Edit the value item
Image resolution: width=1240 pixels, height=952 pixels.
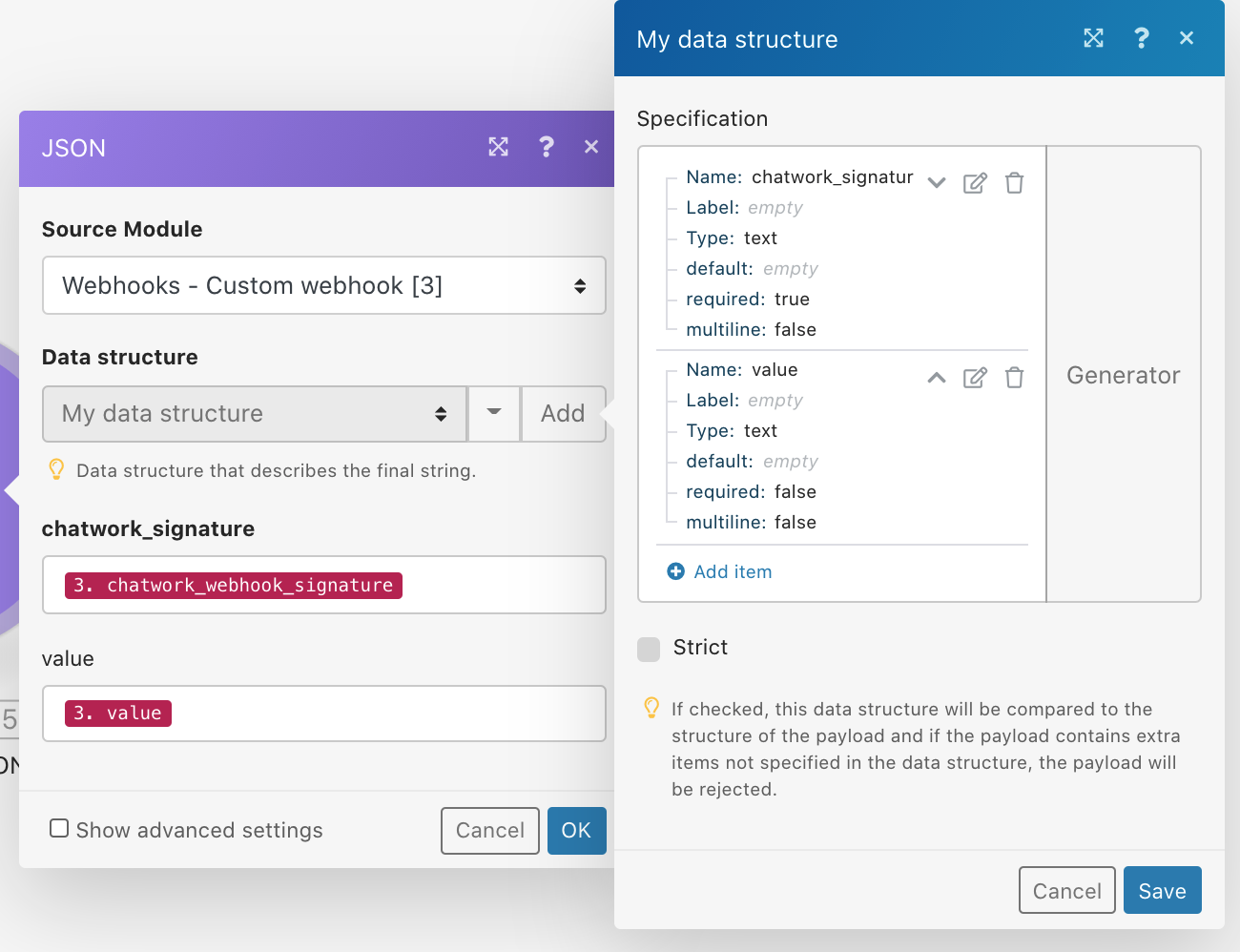coord(975,378)
